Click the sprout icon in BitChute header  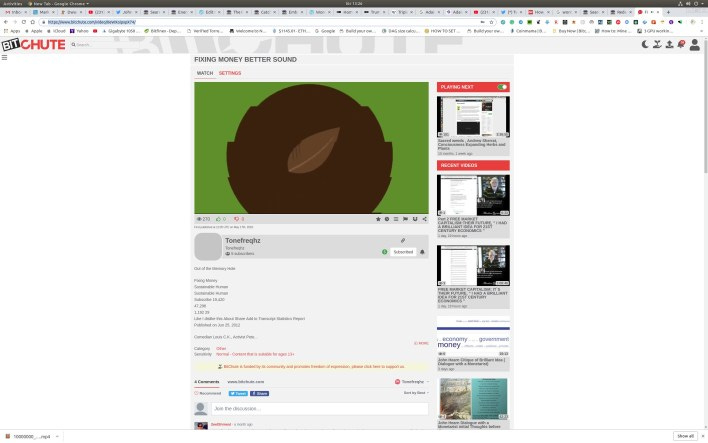click(x=657, y=44)
